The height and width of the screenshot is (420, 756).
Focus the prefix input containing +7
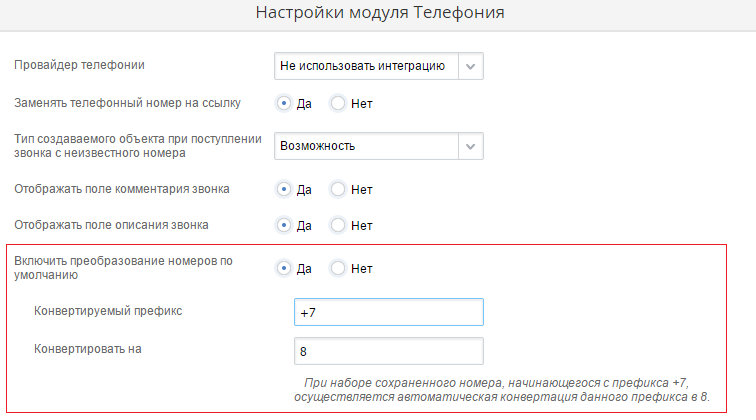389,312
